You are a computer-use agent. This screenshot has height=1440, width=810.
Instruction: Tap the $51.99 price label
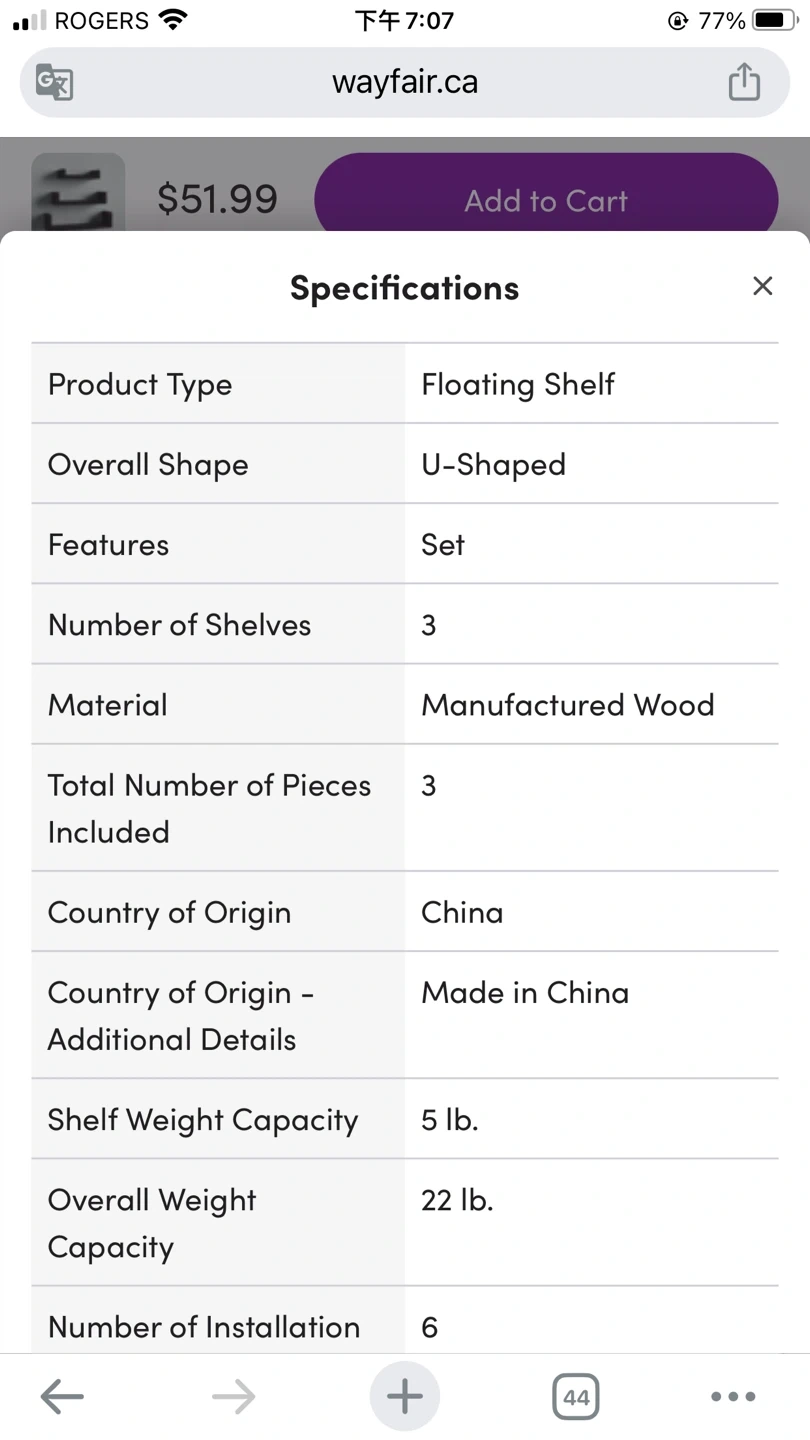point(217,199)
